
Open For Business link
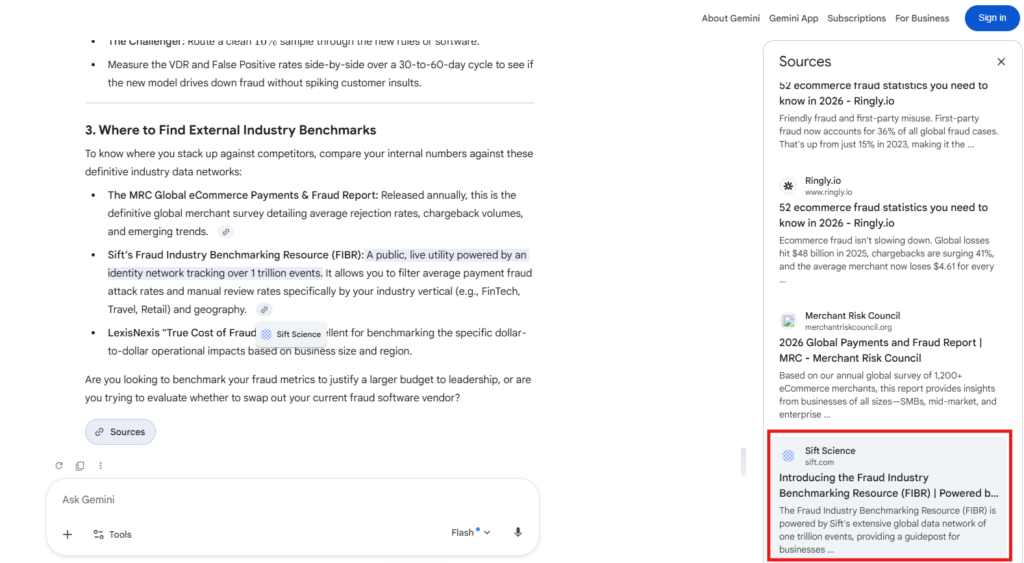click(x=922, y=18)
